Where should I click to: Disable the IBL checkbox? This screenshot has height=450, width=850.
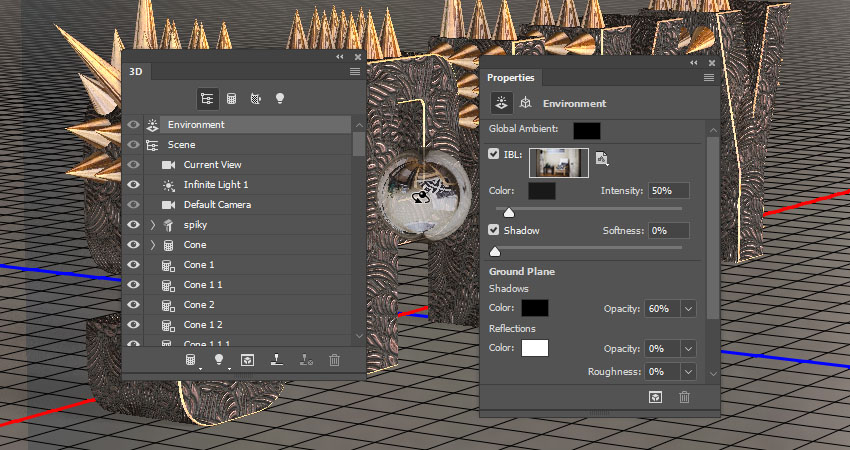(x=493, y=154)
